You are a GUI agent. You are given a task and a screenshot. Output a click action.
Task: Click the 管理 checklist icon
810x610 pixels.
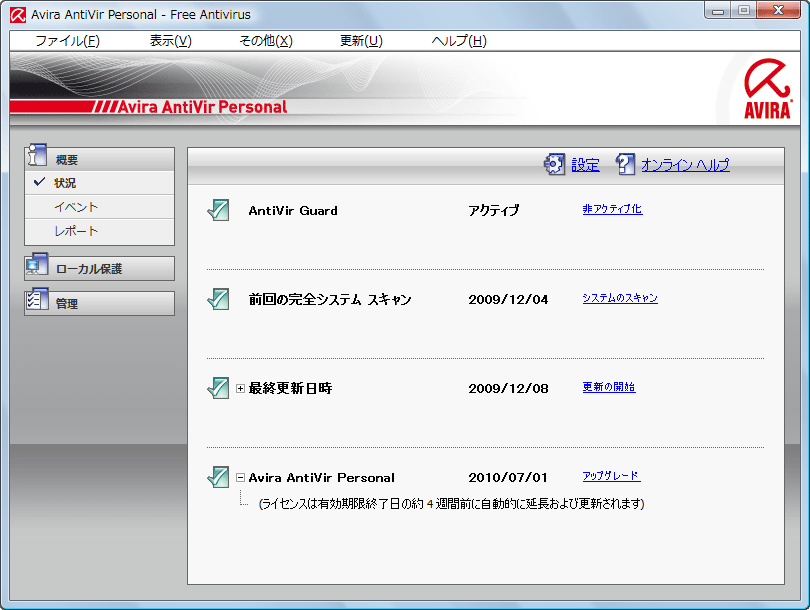37,299
